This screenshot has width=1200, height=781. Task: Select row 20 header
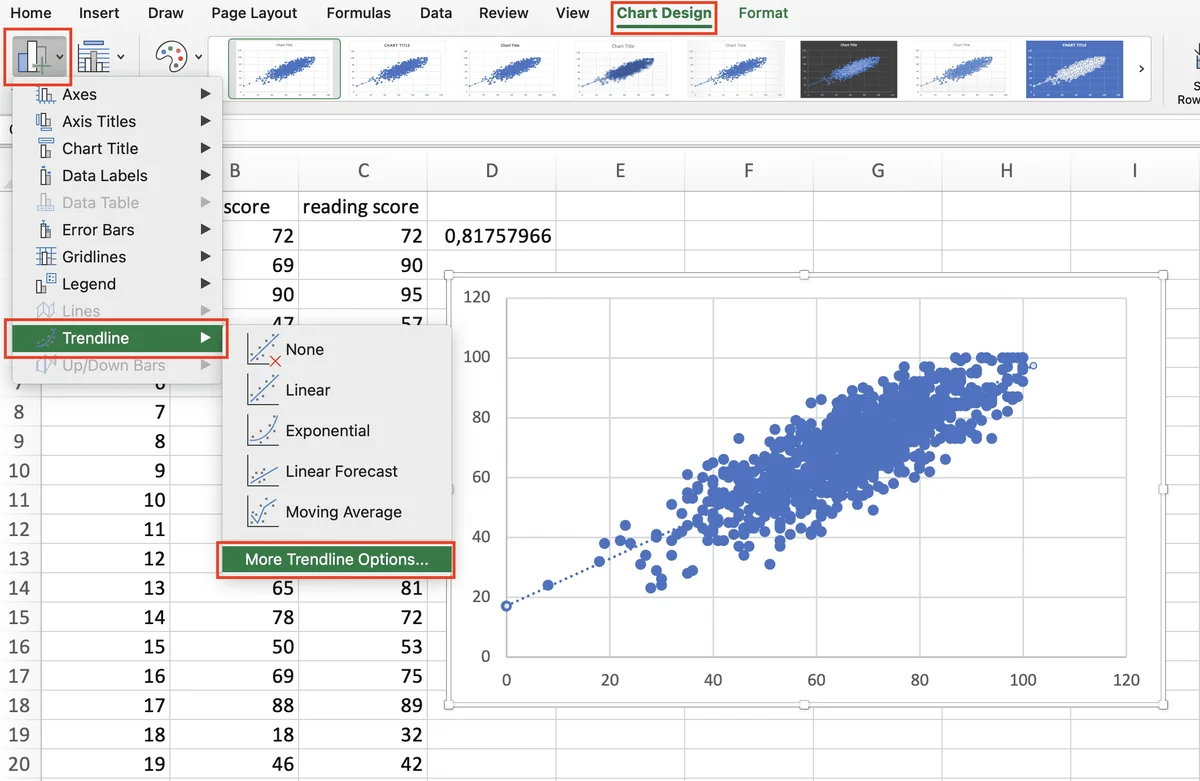point(20,764)
